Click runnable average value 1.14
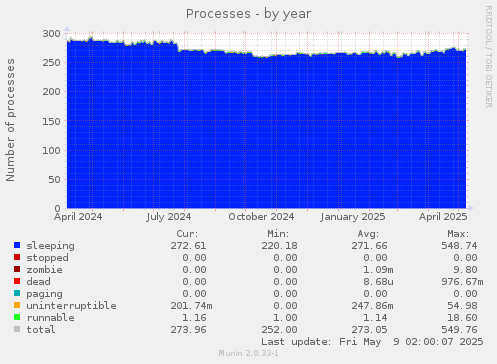497x364 pixels. [x=375, y=318]
